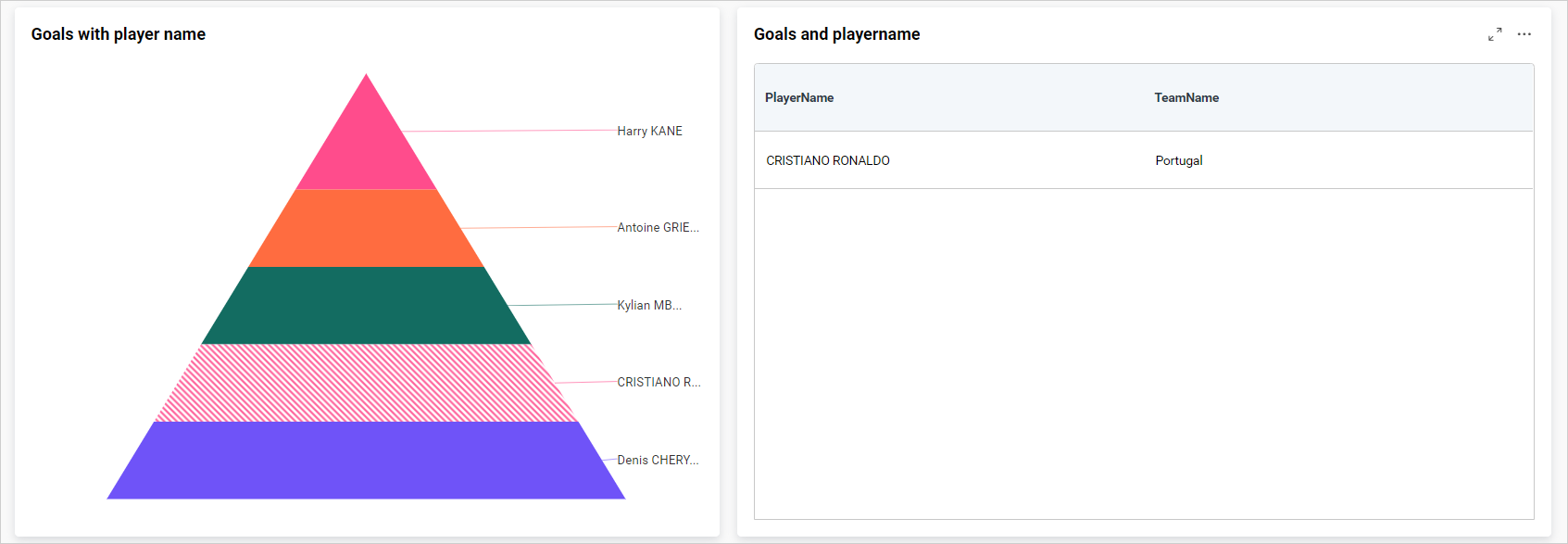This screenshot has height=544, width=1568.
Task: Click the connector line to the Harry KANE label
Action: (509, 131)
